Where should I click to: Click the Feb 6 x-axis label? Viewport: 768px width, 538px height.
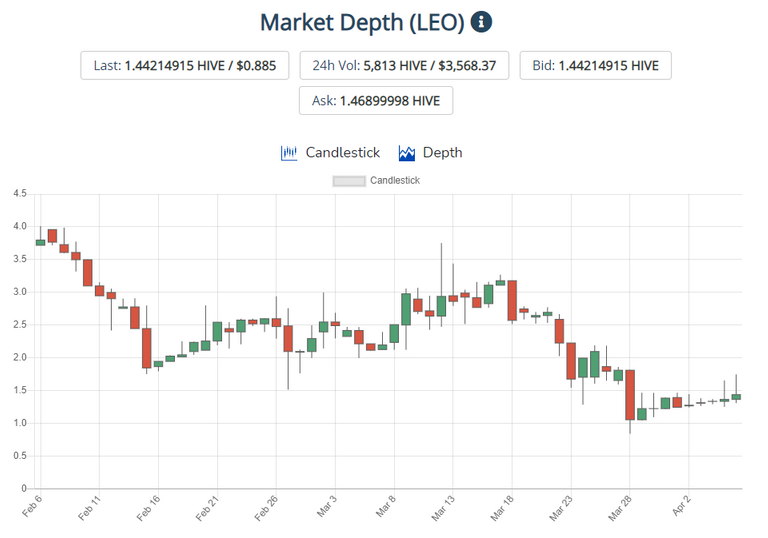(32, 506)
